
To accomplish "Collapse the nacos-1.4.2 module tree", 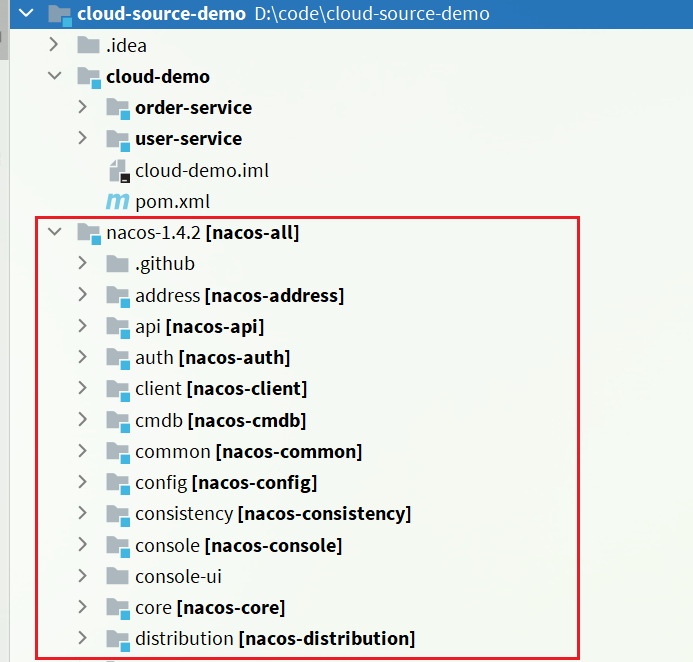I will [x=55, y=233].
